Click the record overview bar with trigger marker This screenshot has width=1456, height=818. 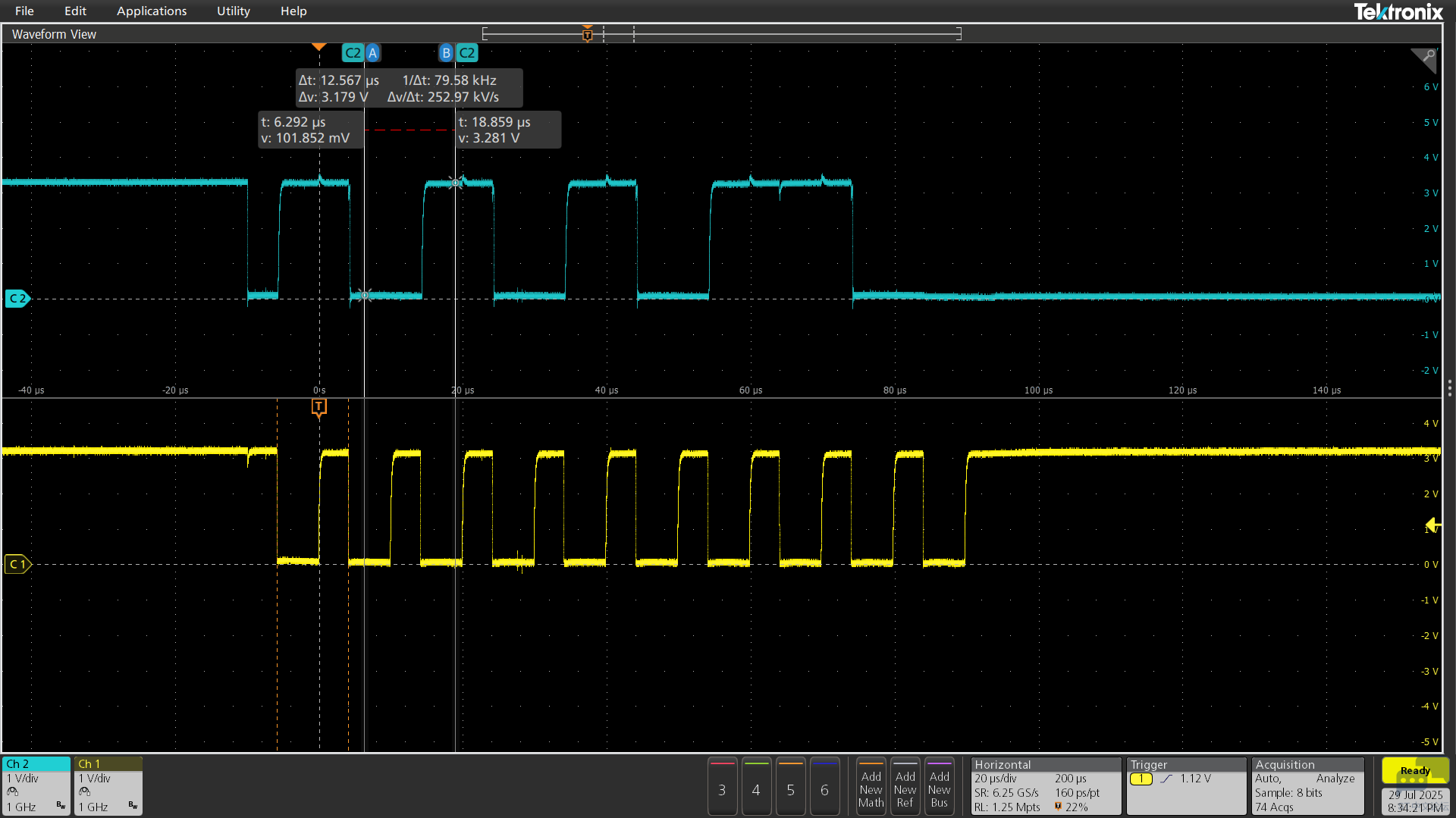722,33
